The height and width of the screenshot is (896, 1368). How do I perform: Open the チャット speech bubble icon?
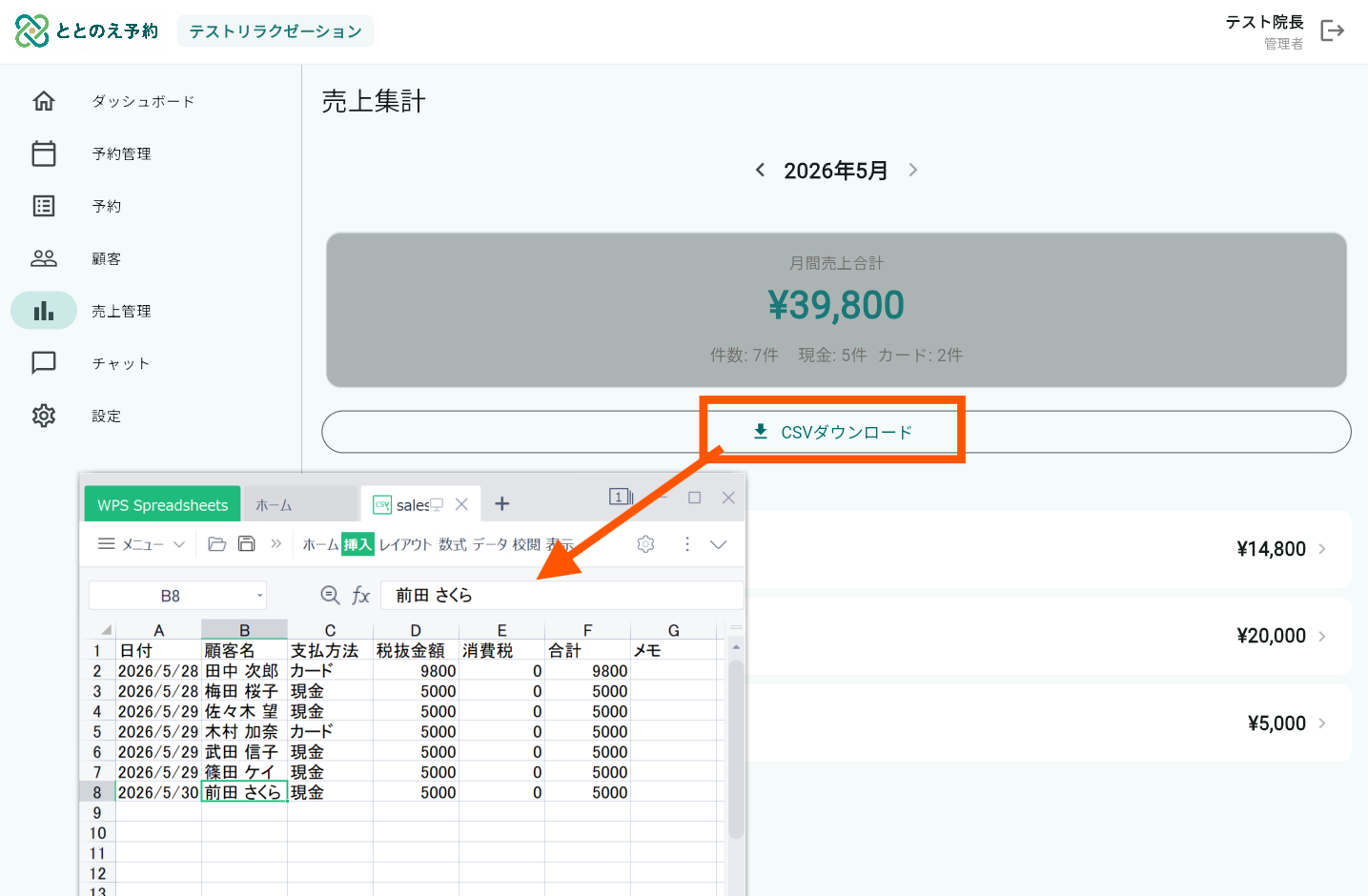(44, 363)
